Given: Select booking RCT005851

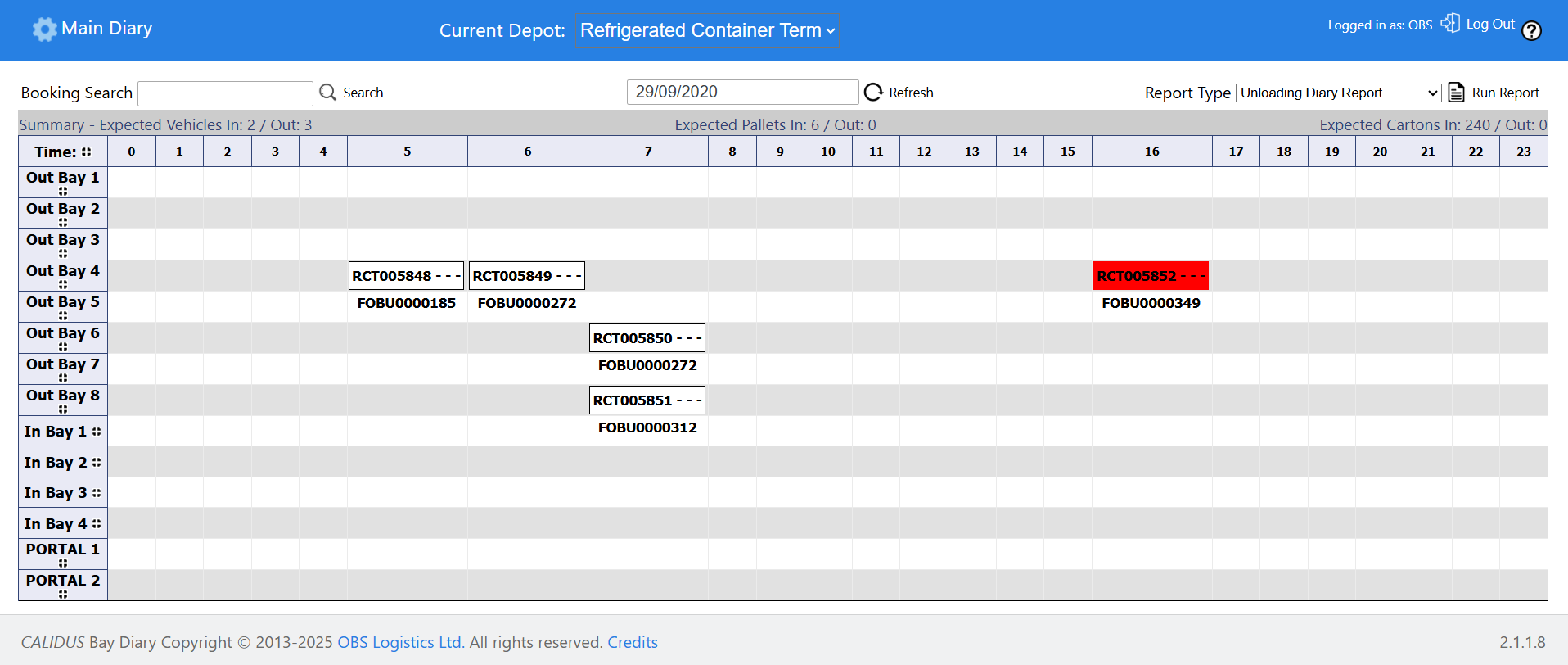Looking at the screenshot, I should click(647, 400).
